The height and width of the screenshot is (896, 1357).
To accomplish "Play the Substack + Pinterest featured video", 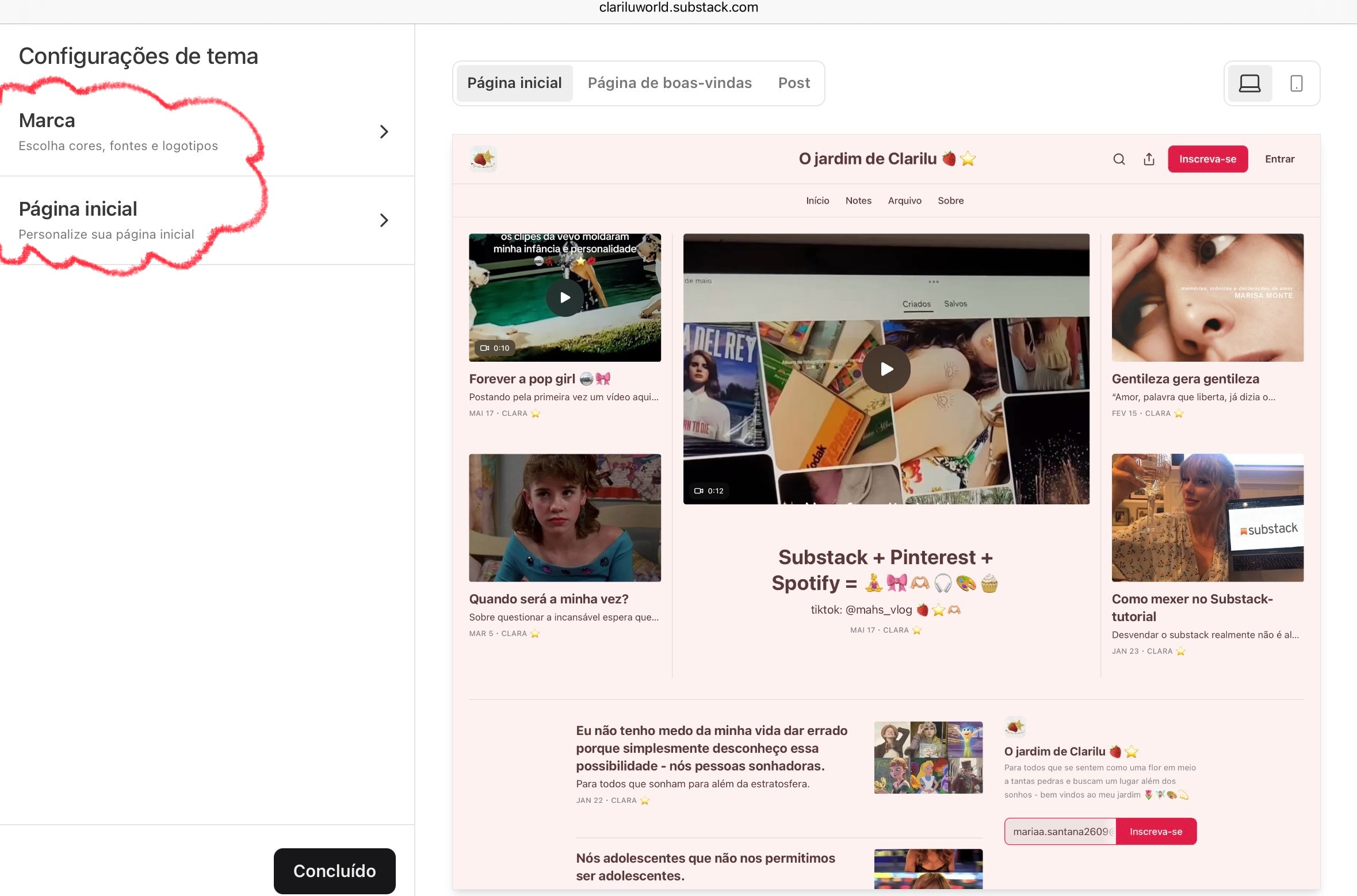I will 886,369.
